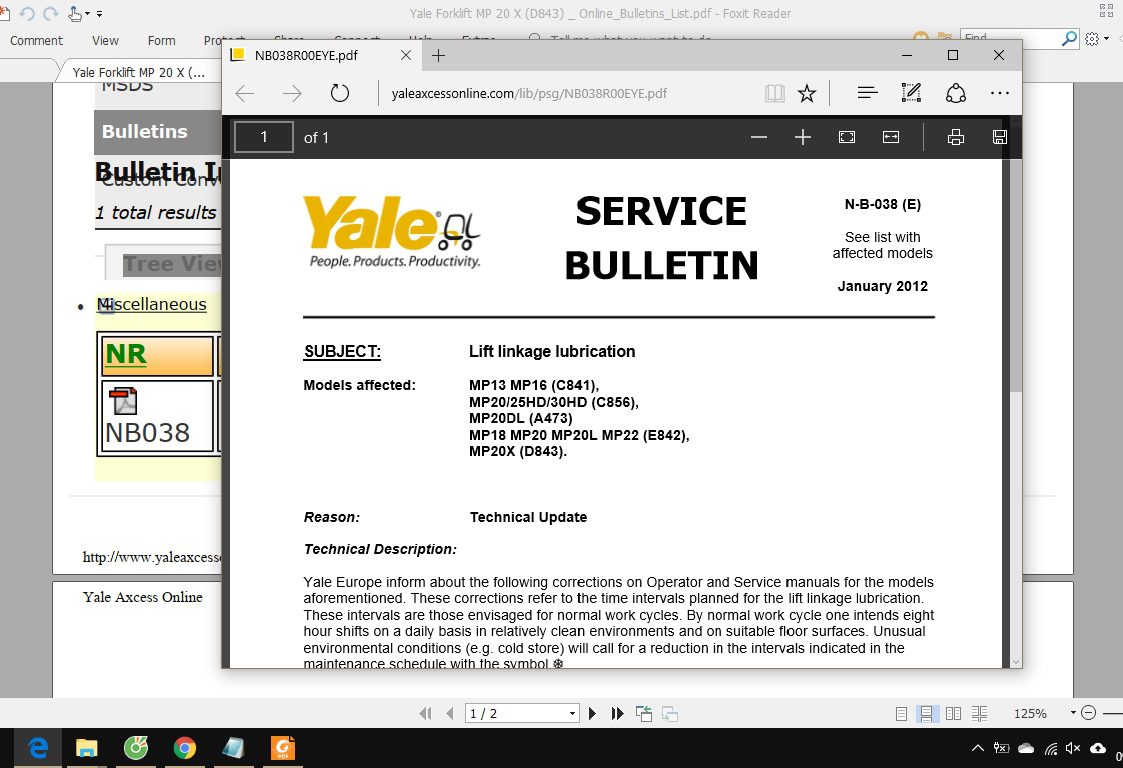Screen dimensions: 1123x768
Task: Open the Foxit Form tab
Action: 161,41
